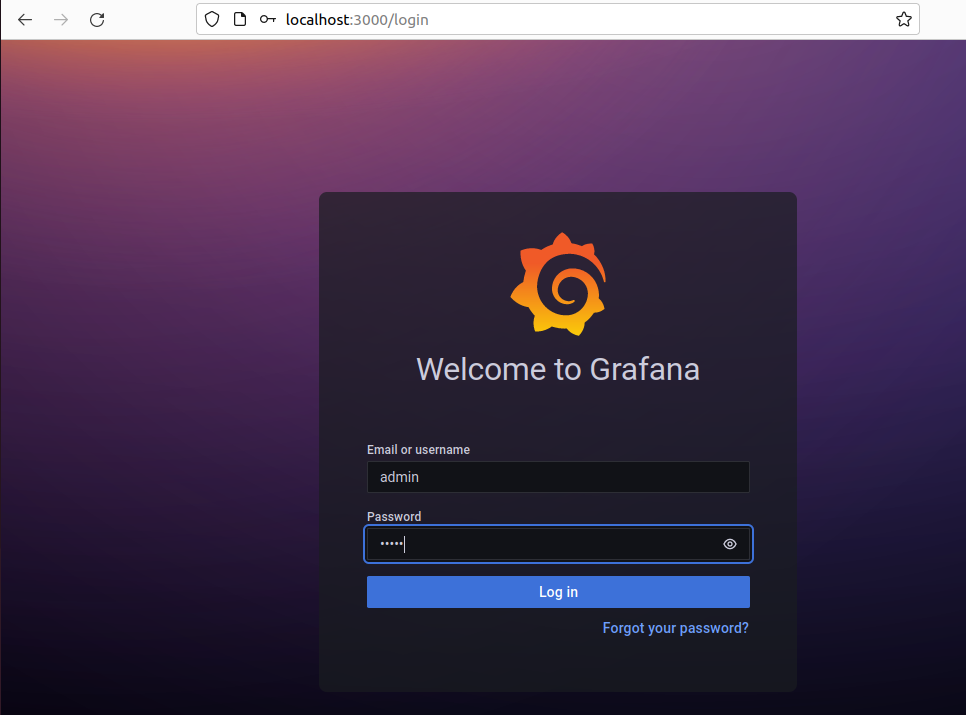Click the Grafana logo
The image size is (966, 715).
point(558,284)
